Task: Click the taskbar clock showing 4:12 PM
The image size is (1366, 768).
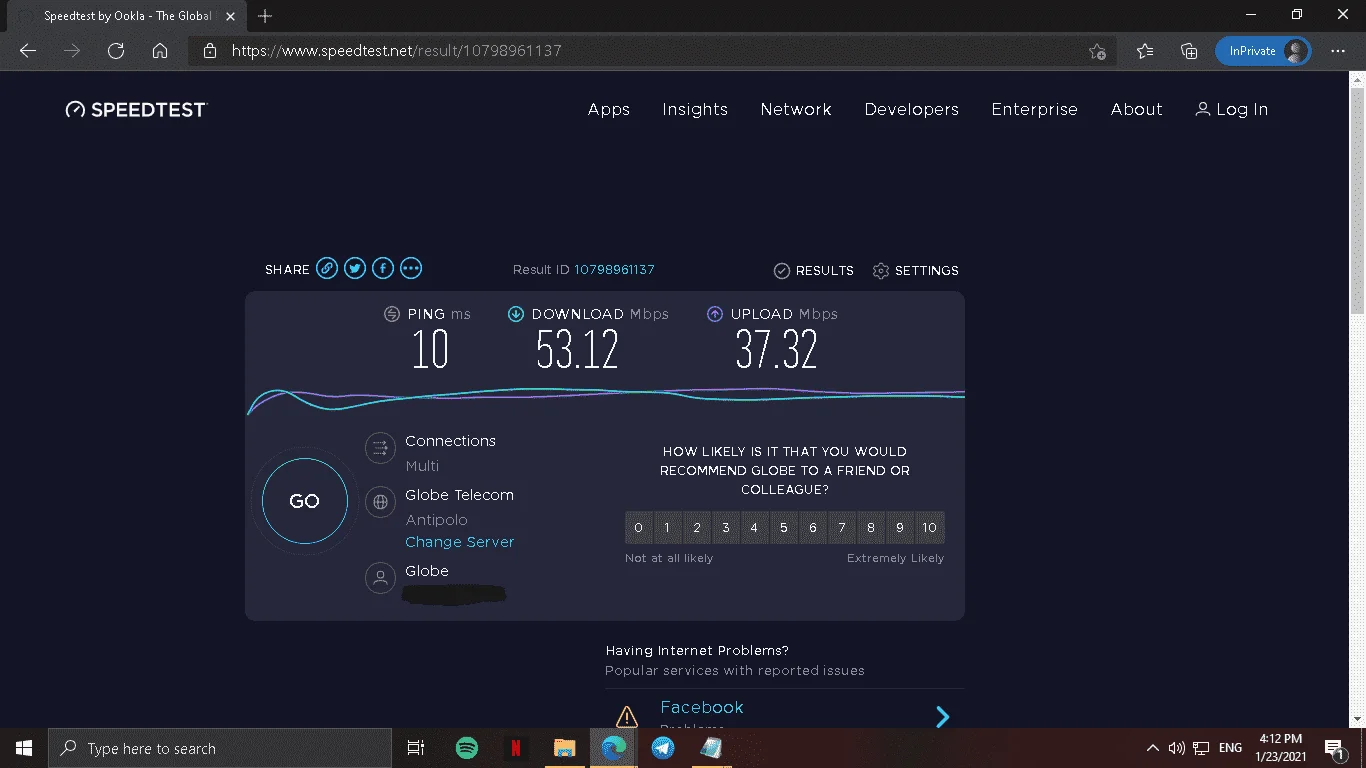Action: 1281,748
